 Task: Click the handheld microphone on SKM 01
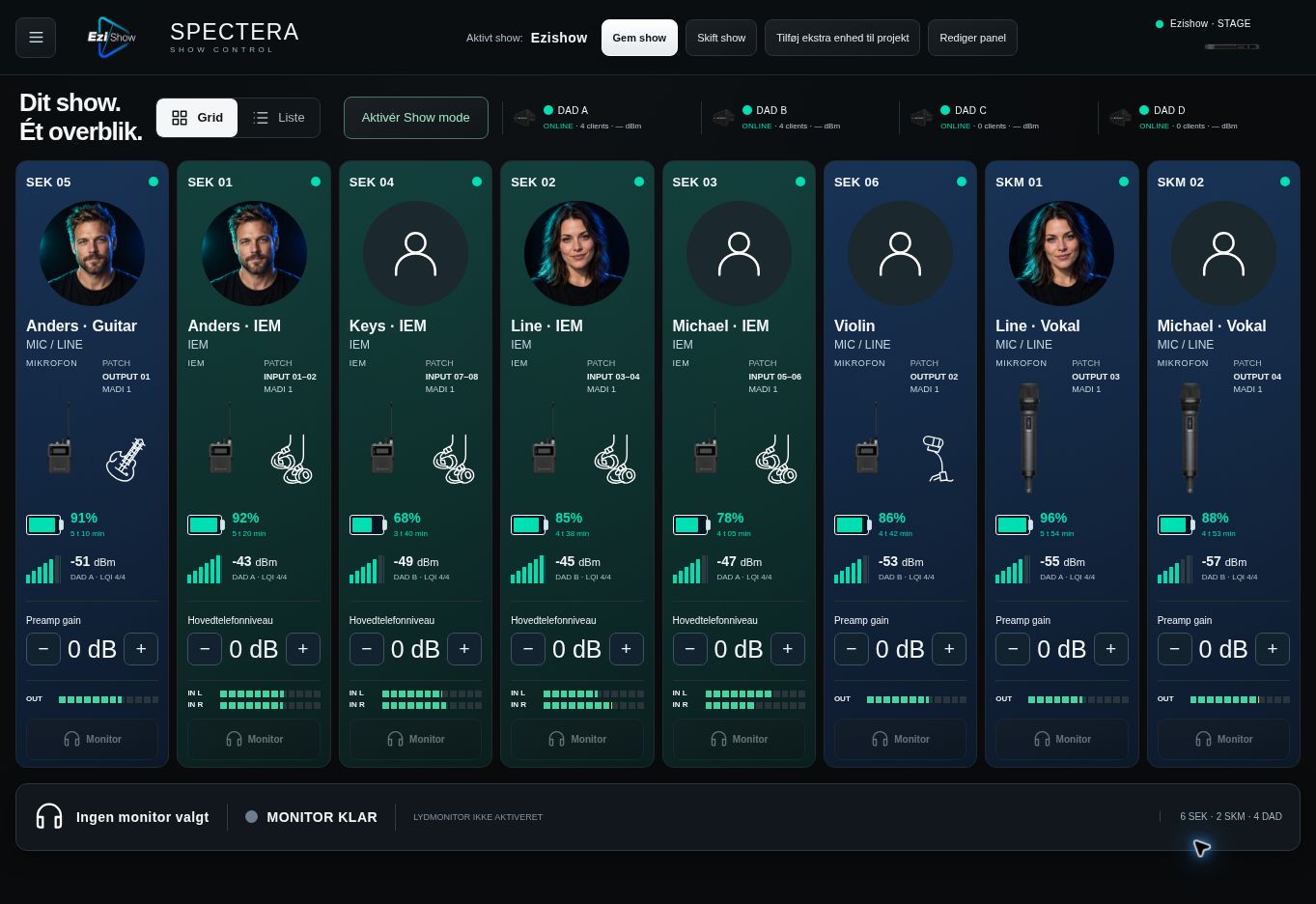[x=1028, y=438]
